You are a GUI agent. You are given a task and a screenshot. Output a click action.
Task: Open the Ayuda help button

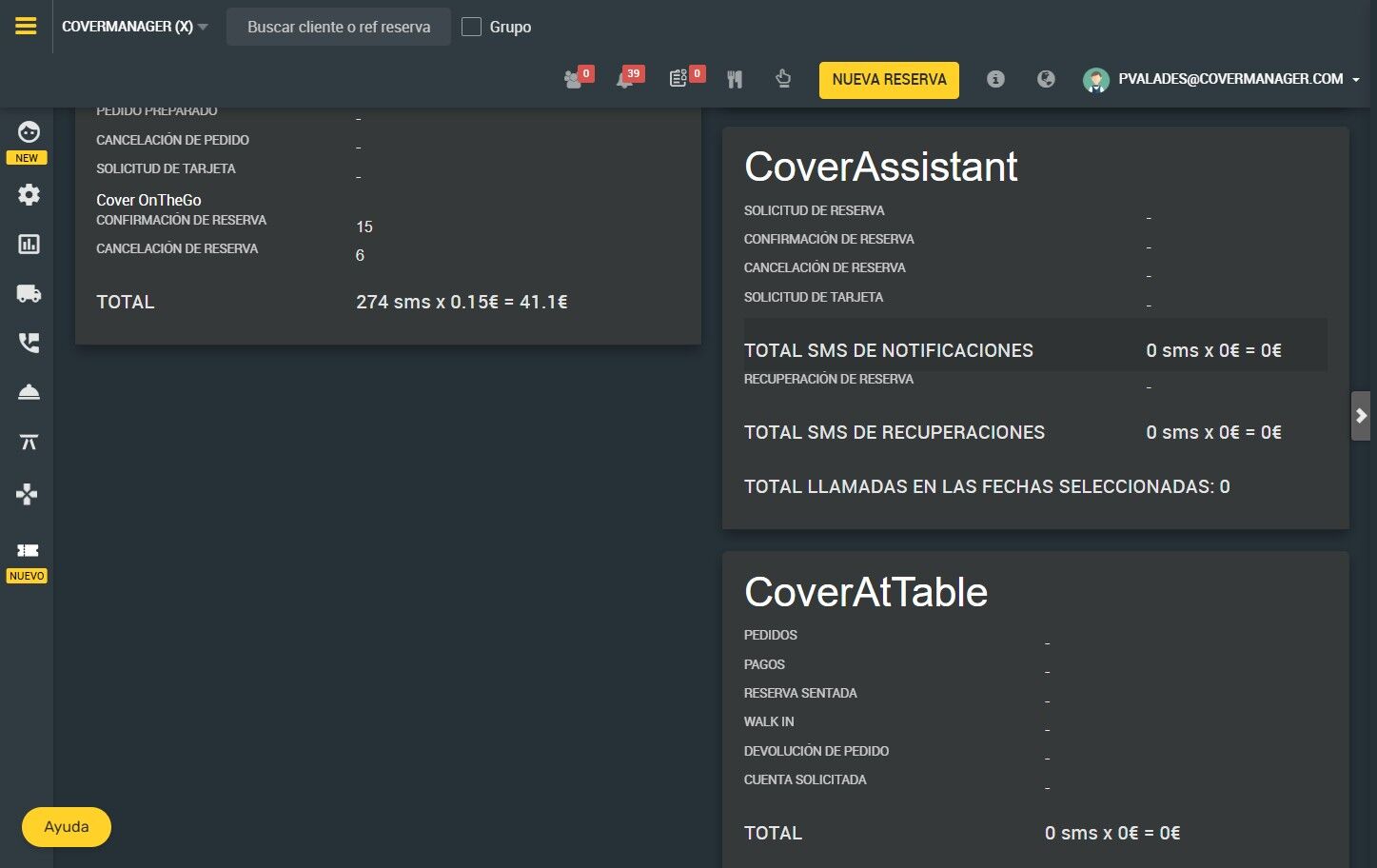(67, 826)
